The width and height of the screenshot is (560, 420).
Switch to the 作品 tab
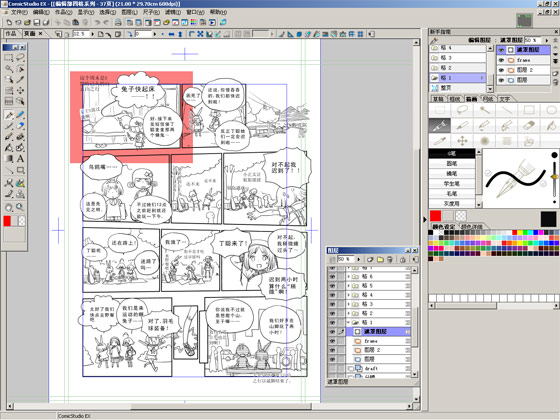pyautogui.click(x=11, y=34)
